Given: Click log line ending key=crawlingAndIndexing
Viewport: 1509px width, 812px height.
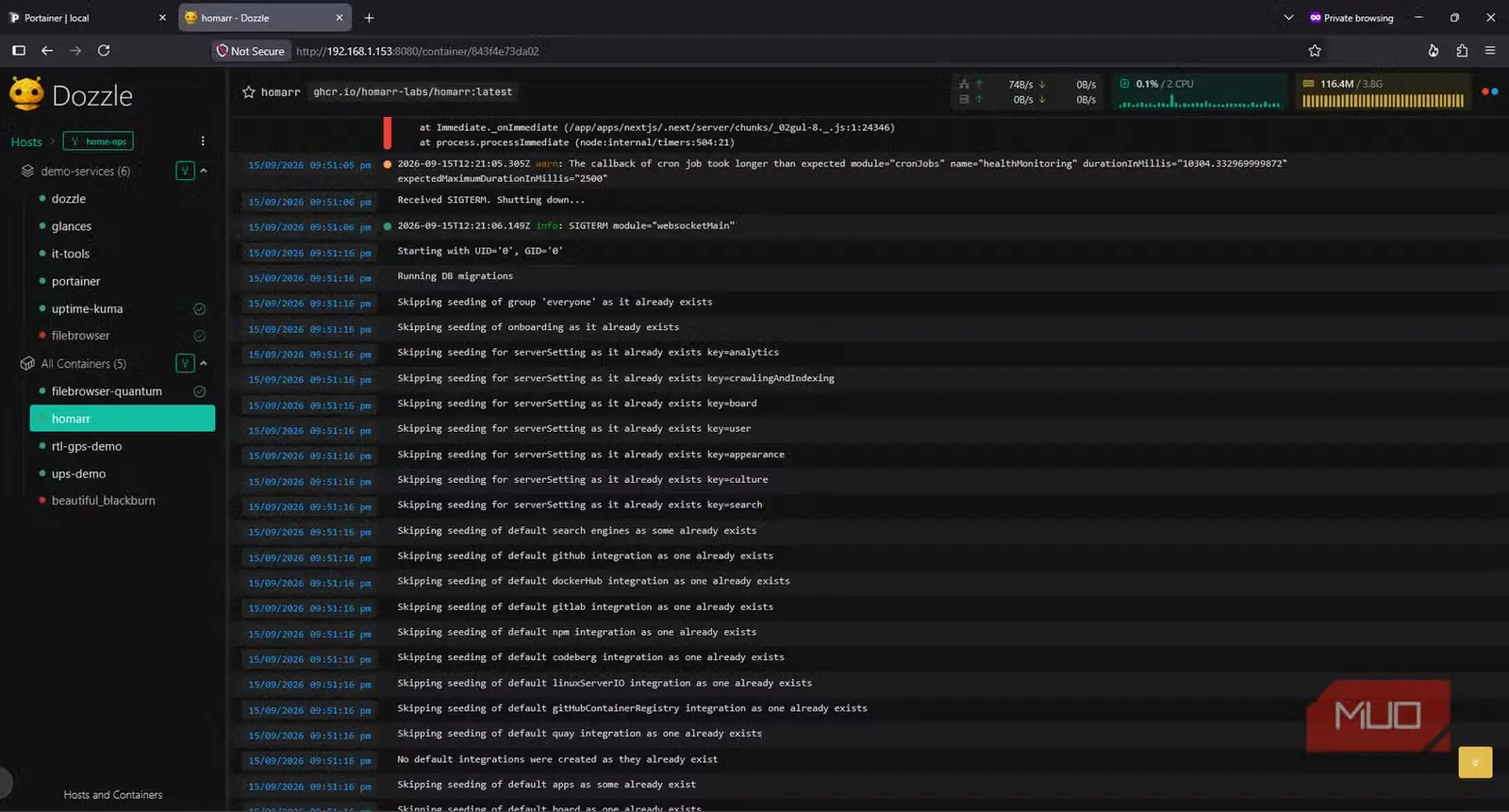Looking at the screenshot, I should point(616,378).
